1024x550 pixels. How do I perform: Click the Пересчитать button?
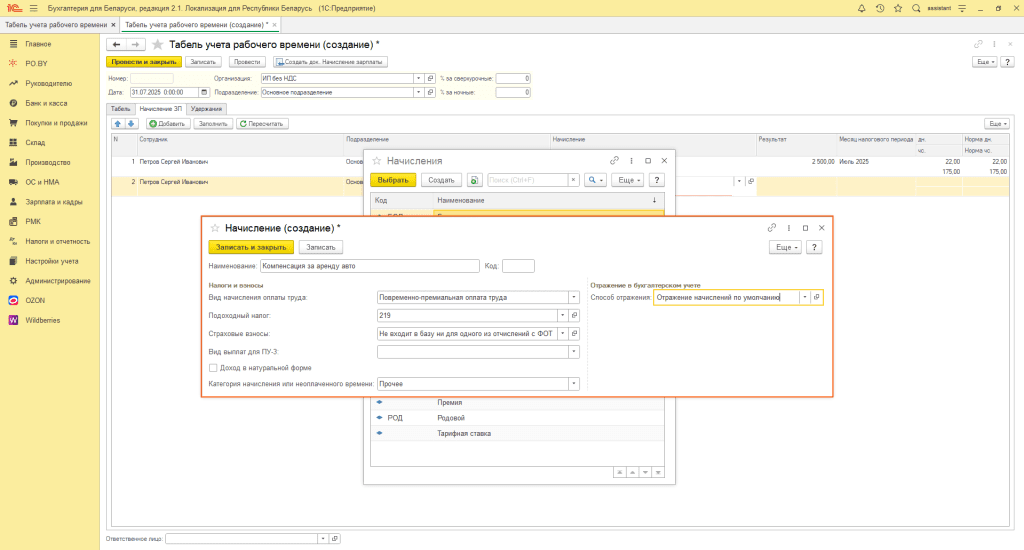(x=262, y=123)
